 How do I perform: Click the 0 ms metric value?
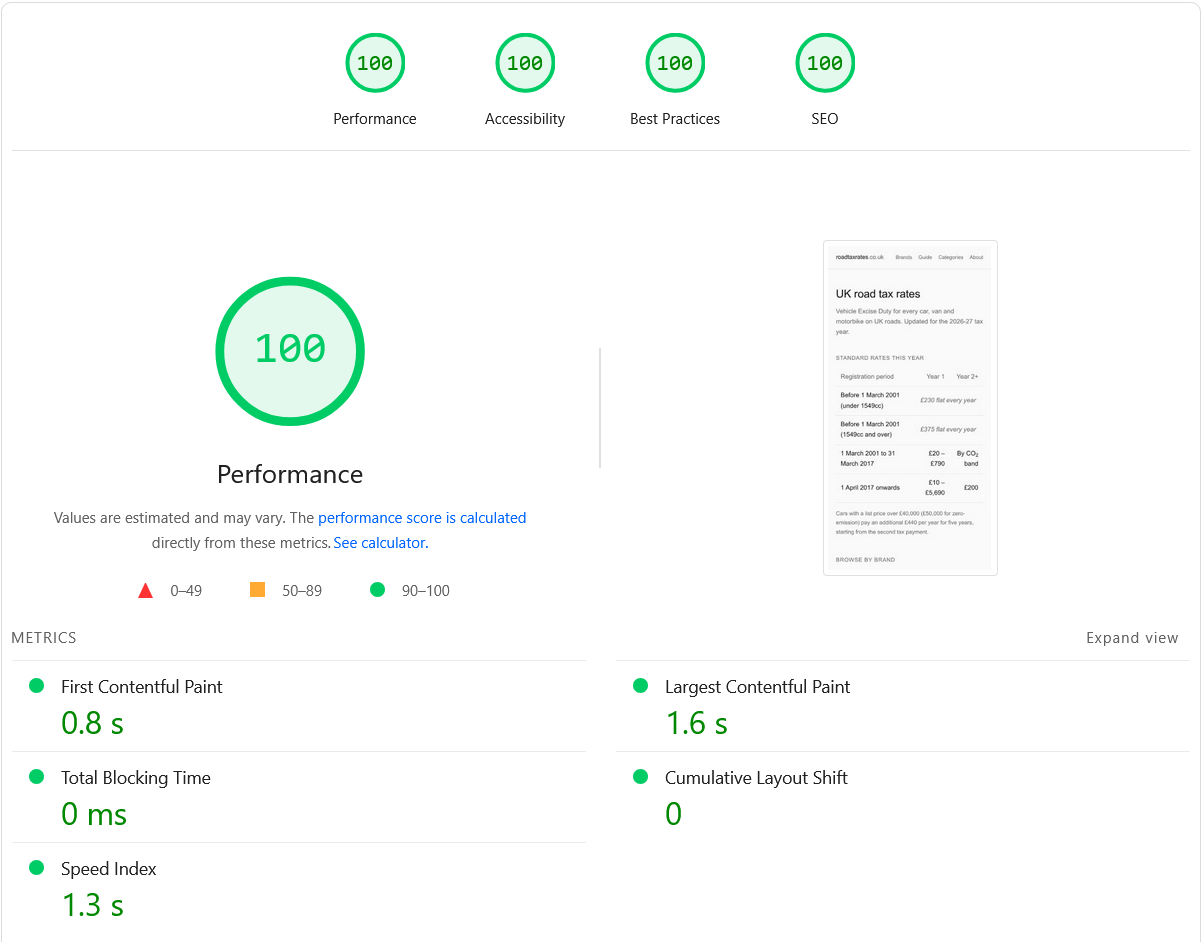(94, 814)
